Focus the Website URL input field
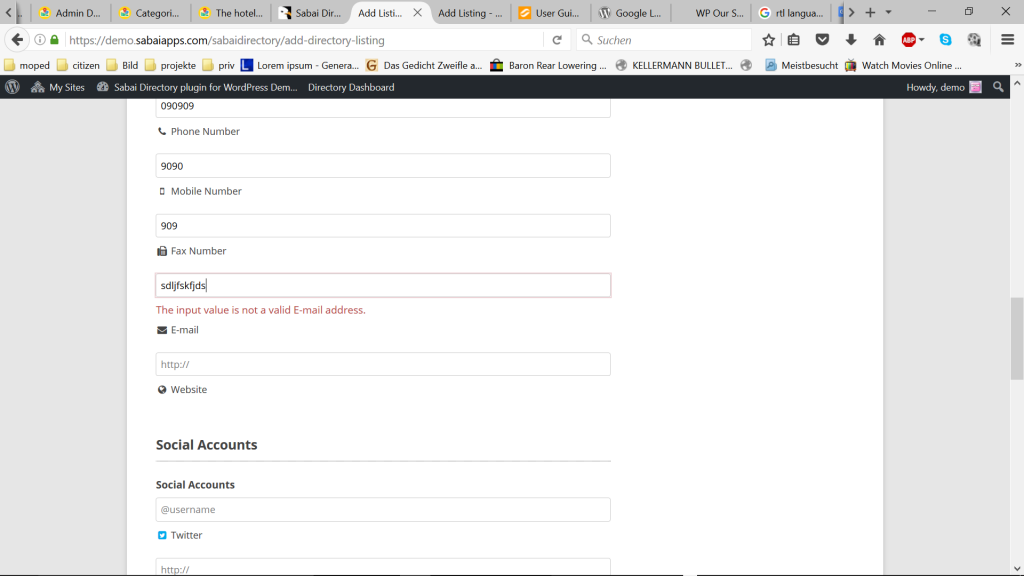Screen dimensions: 1024x576 coord(383,364)
